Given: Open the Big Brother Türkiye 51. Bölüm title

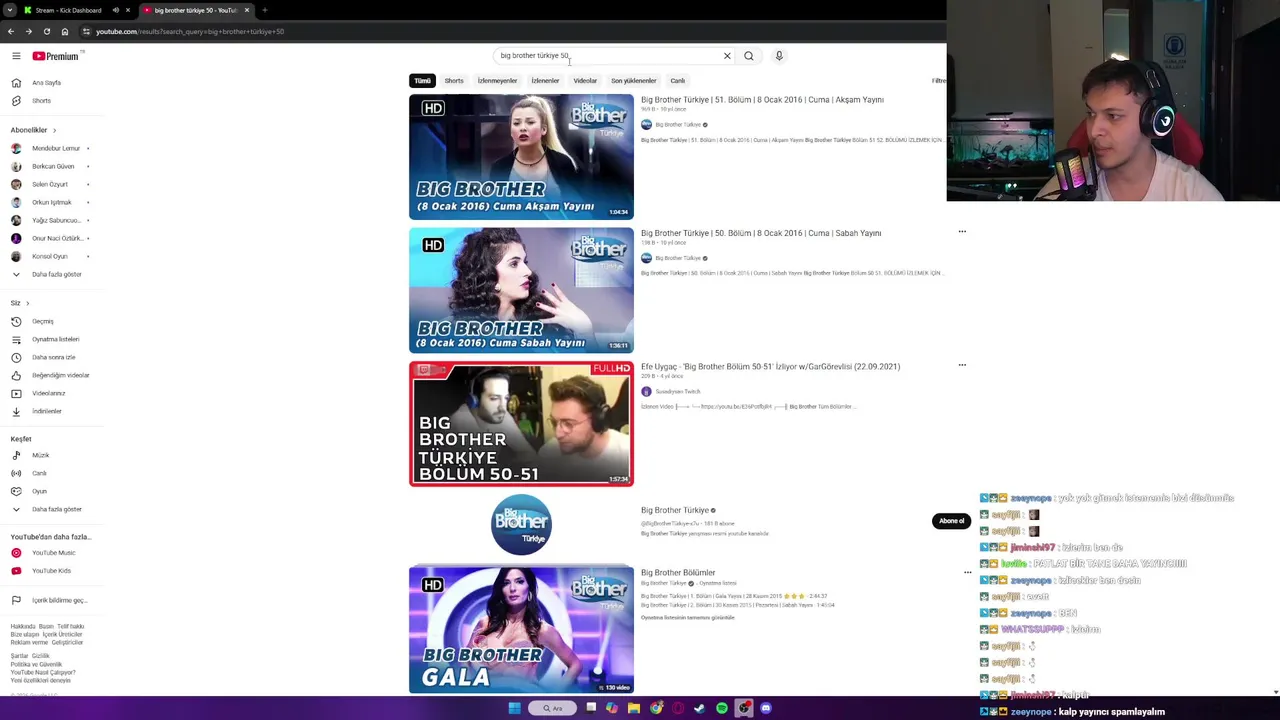Looking at the screenshot, I should point(762,100).
